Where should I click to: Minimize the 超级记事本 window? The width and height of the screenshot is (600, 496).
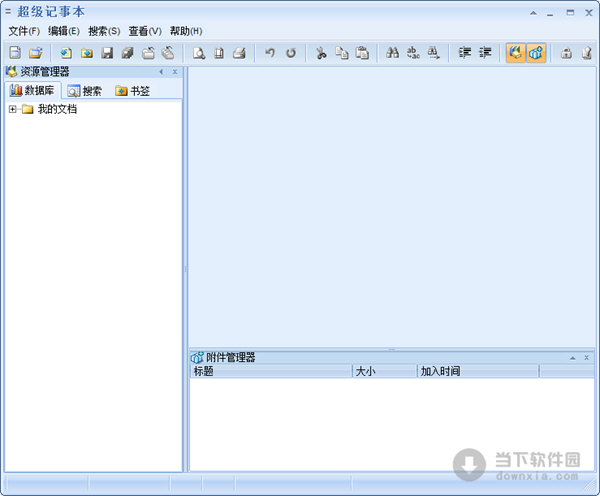click(550, 13)
